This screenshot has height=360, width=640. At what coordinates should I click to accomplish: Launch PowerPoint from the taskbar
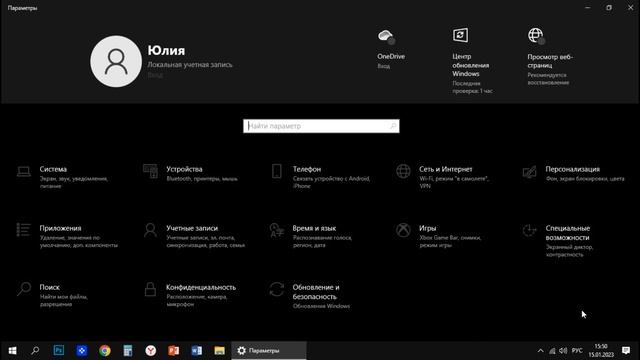[173, 351]
